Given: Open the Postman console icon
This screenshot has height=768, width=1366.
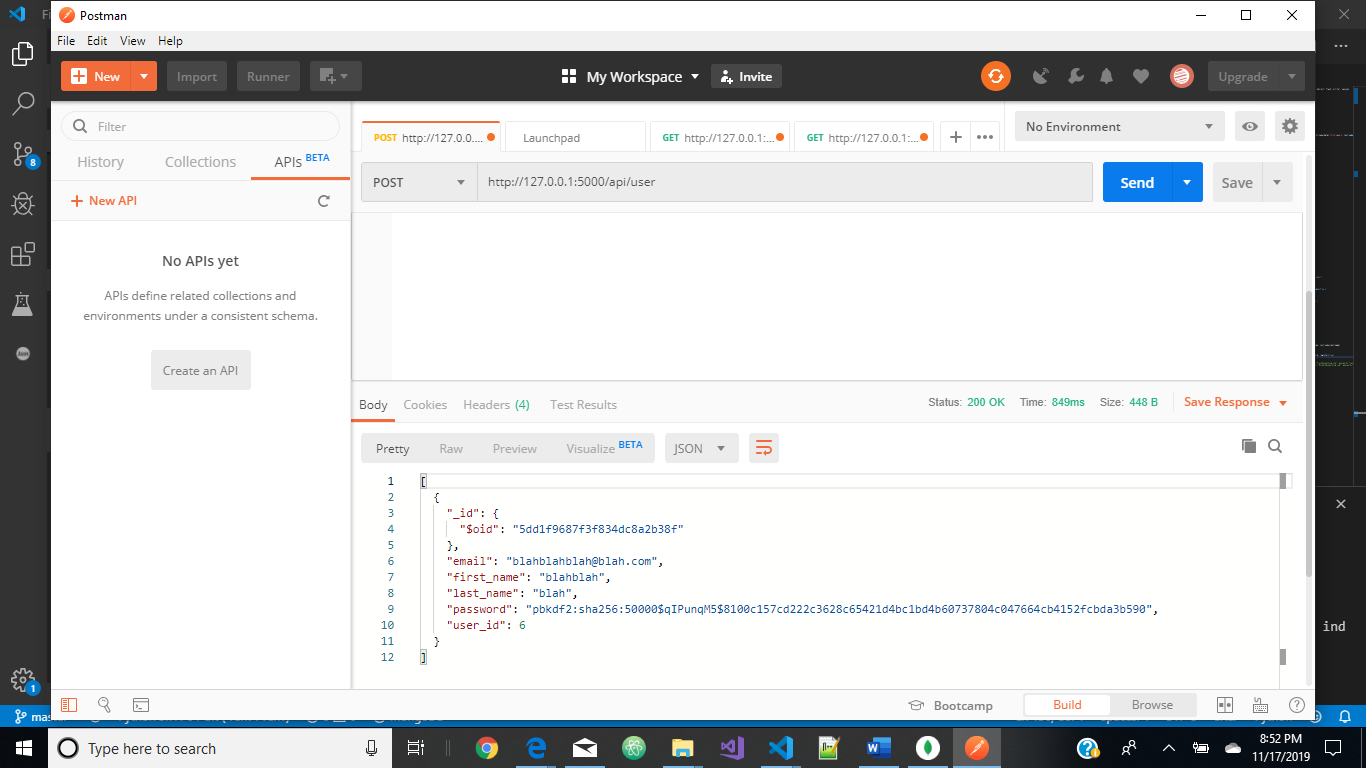Looking at the screenshot, I should point(141,705).
